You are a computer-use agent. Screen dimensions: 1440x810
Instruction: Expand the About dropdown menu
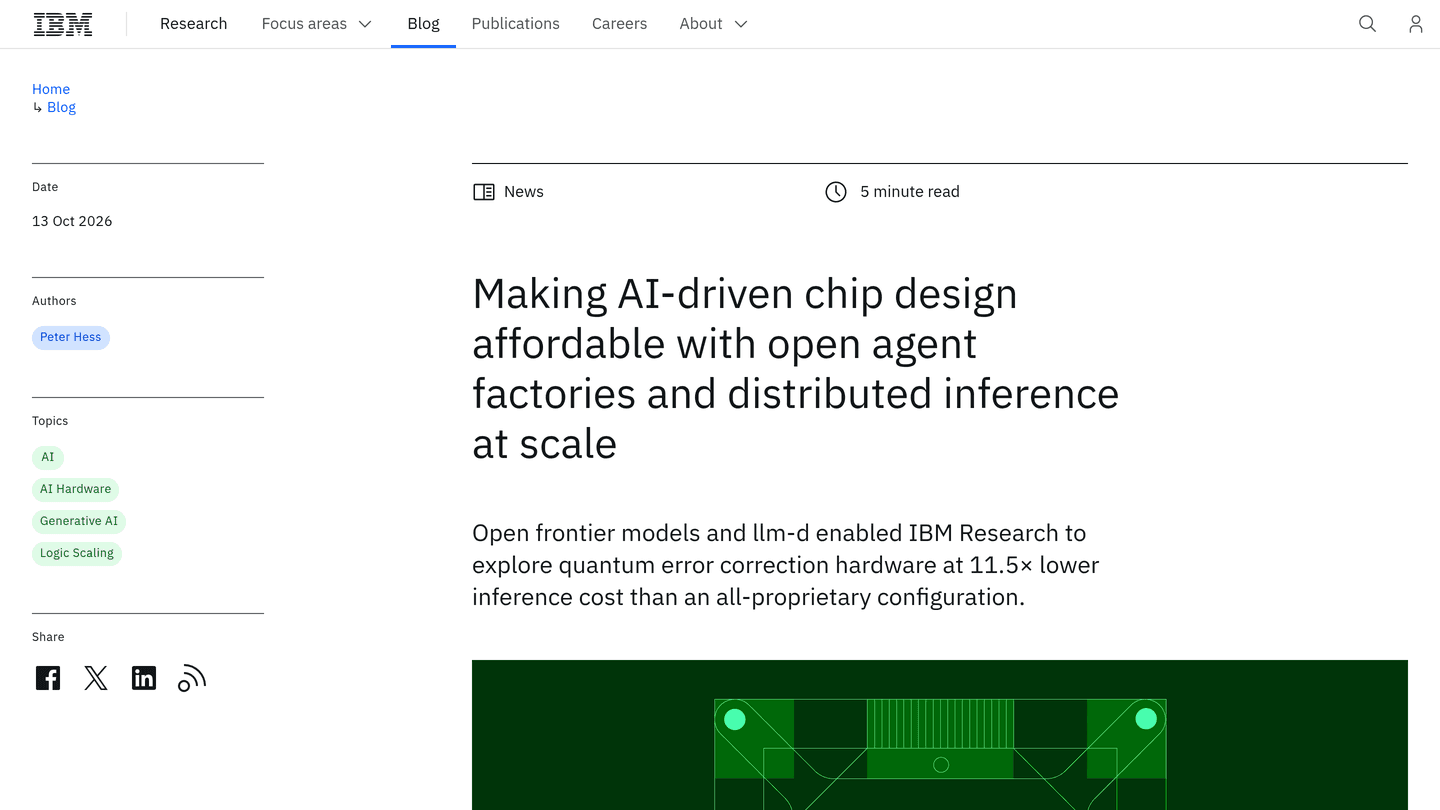coord(714,24)
